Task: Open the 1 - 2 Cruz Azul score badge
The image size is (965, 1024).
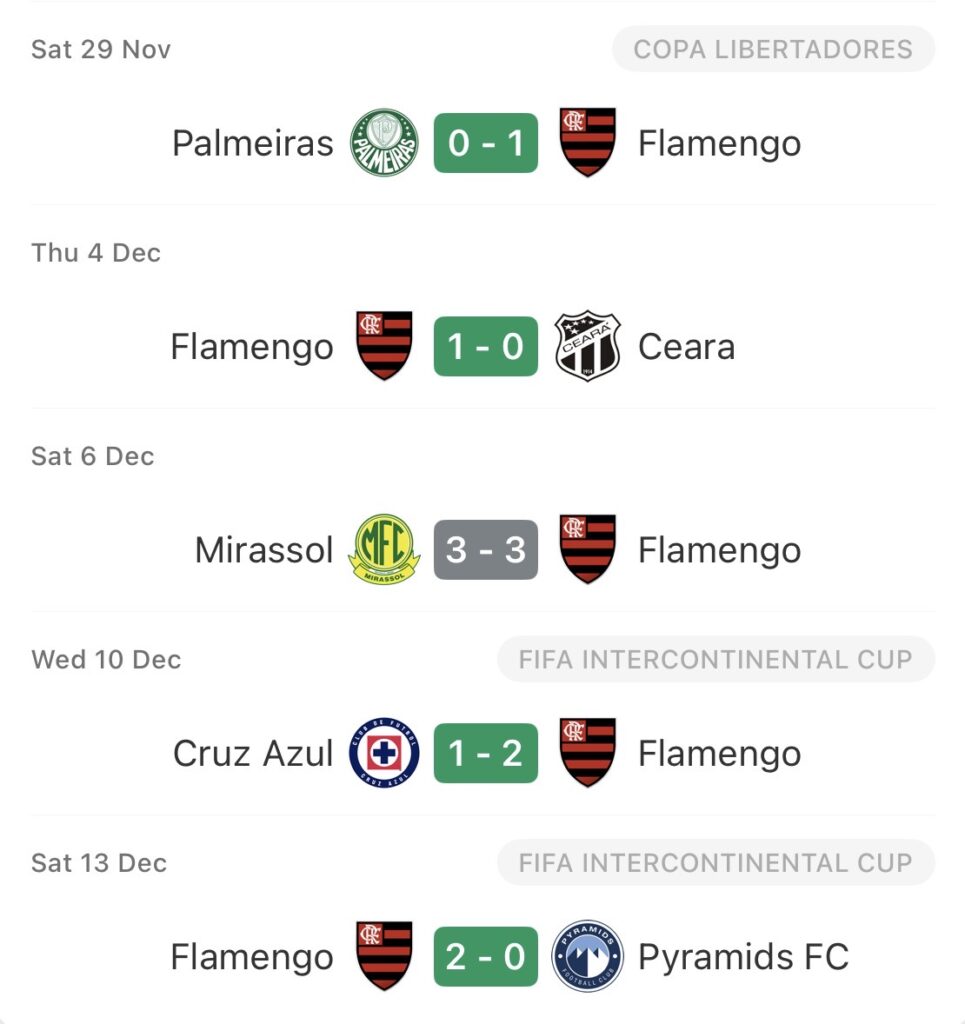Action: click(x=486, y=753)
